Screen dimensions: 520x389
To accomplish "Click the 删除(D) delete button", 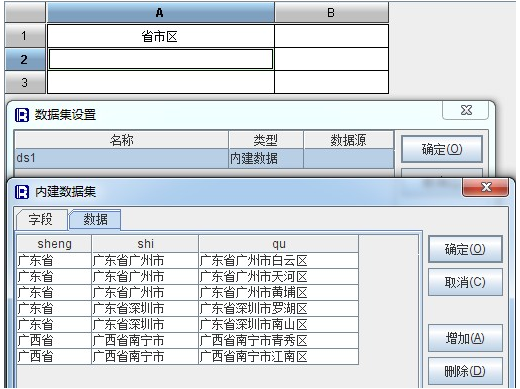I will pos(465,371).
